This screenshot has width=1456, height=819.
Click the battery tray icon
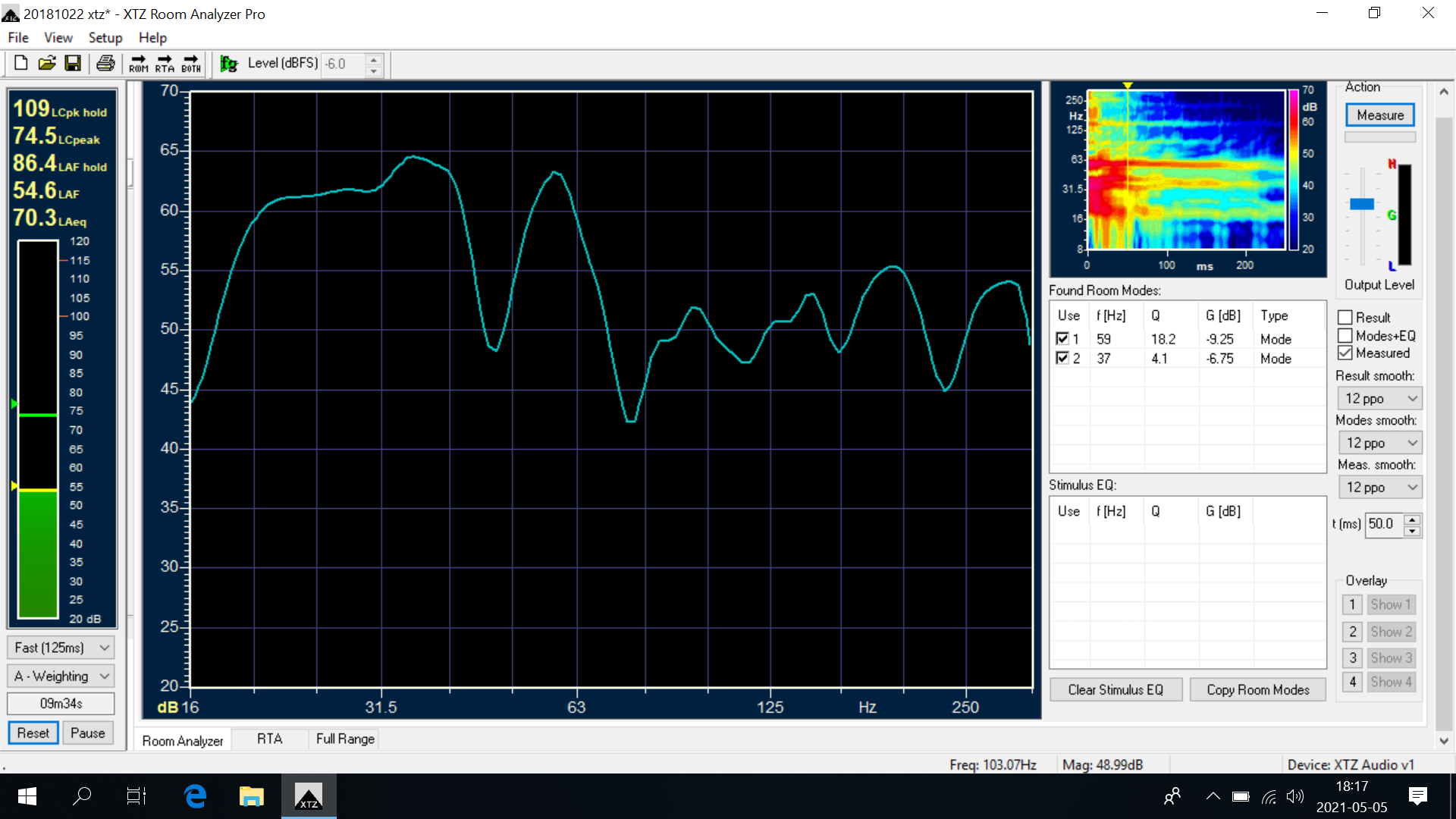(x=1241, y=796)
